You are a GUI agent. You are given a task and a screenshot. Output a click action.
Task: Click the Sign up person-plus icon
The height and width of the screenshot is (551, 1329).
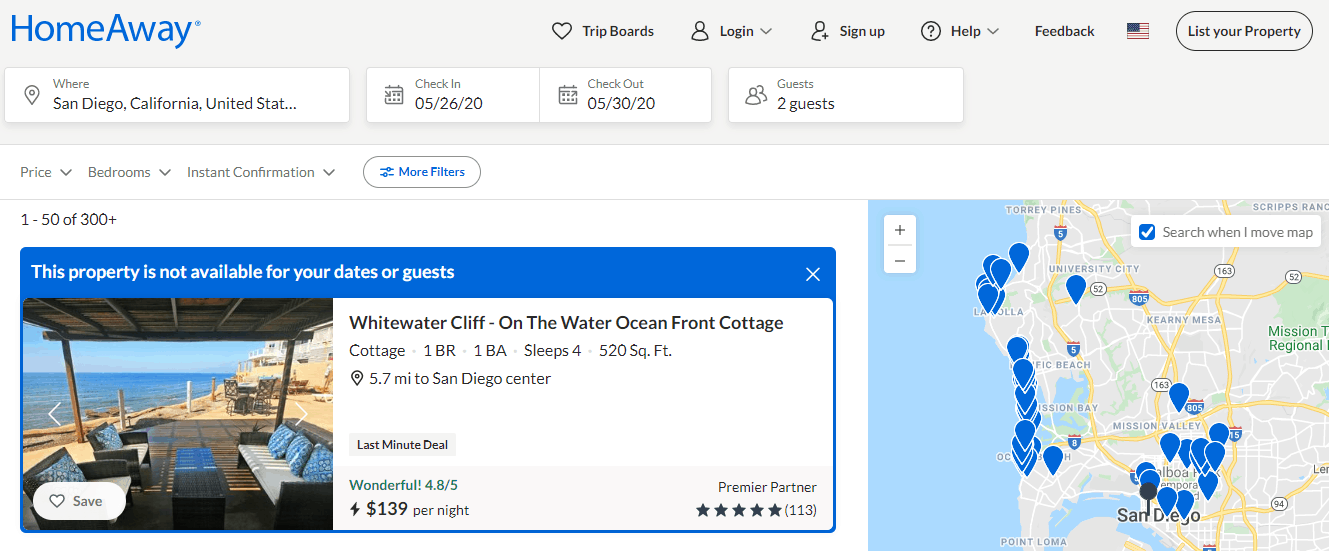point(820,31)
